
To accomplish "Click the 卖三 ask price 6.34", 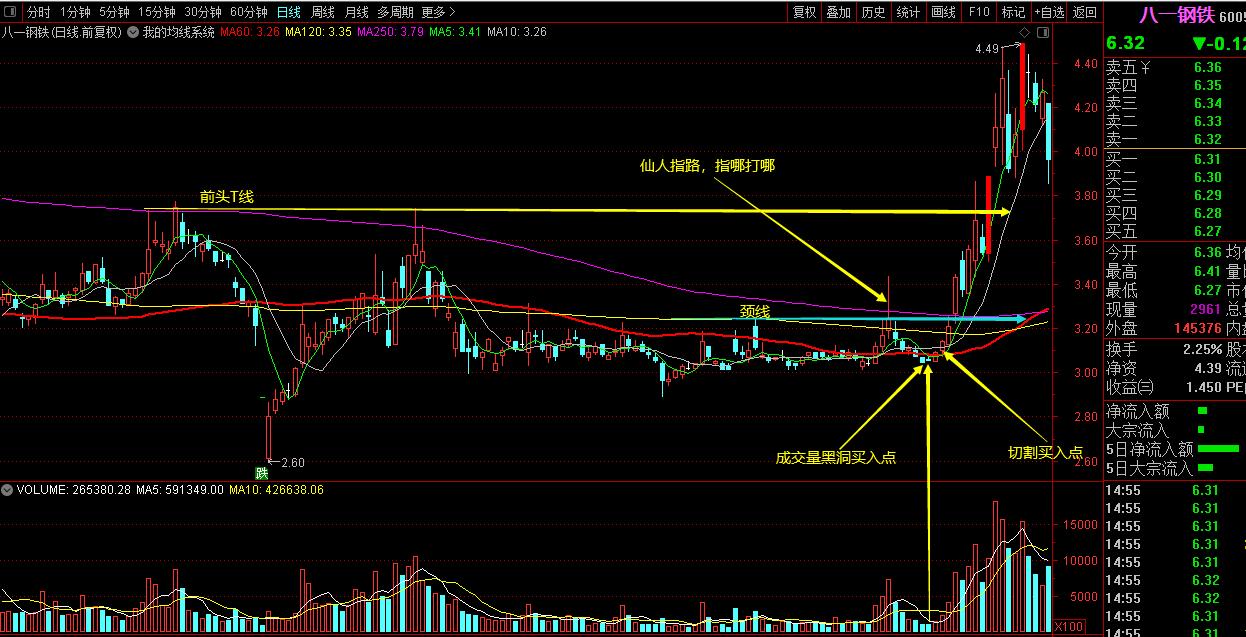I will click(1207, 104).
